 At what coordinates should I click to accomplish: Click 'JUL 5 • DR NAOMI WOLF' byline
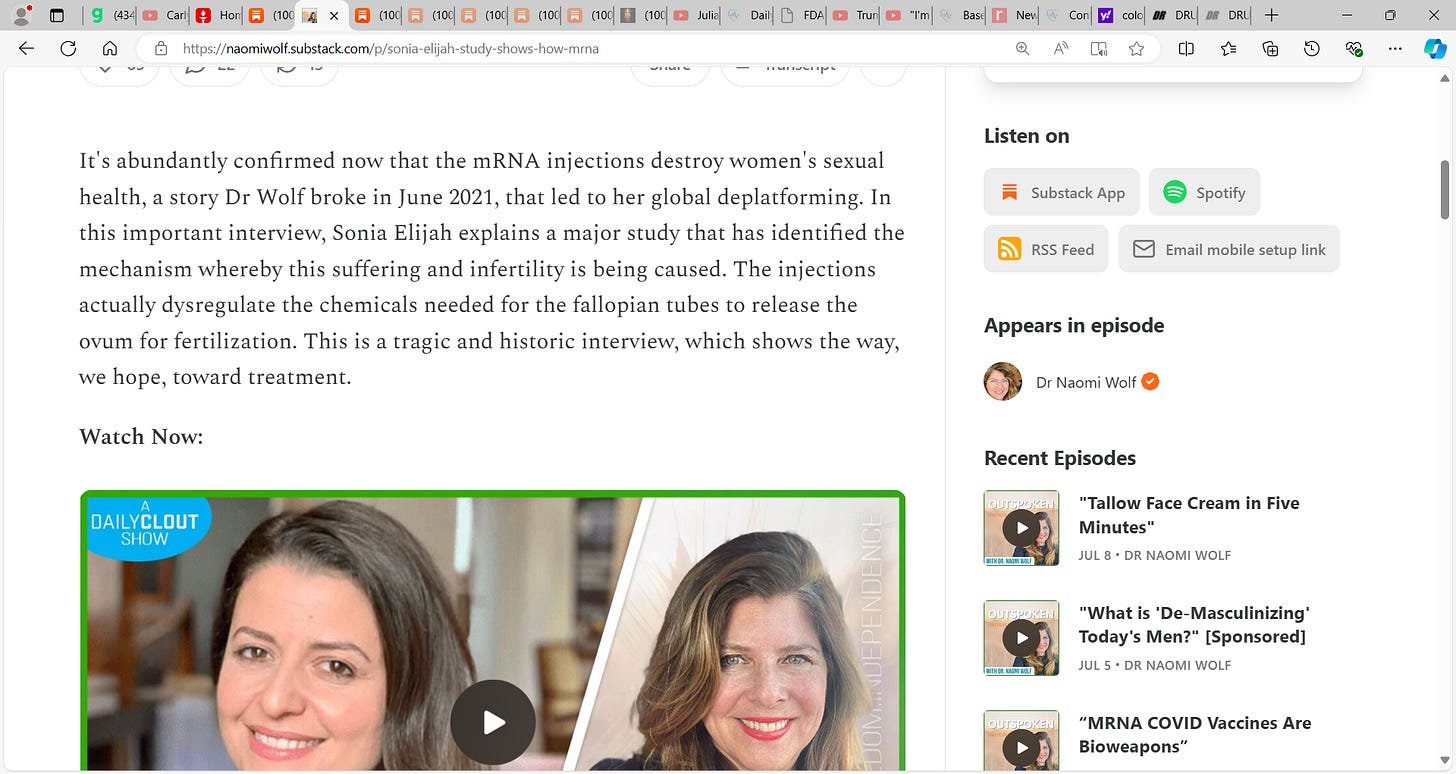(1155, 665)
